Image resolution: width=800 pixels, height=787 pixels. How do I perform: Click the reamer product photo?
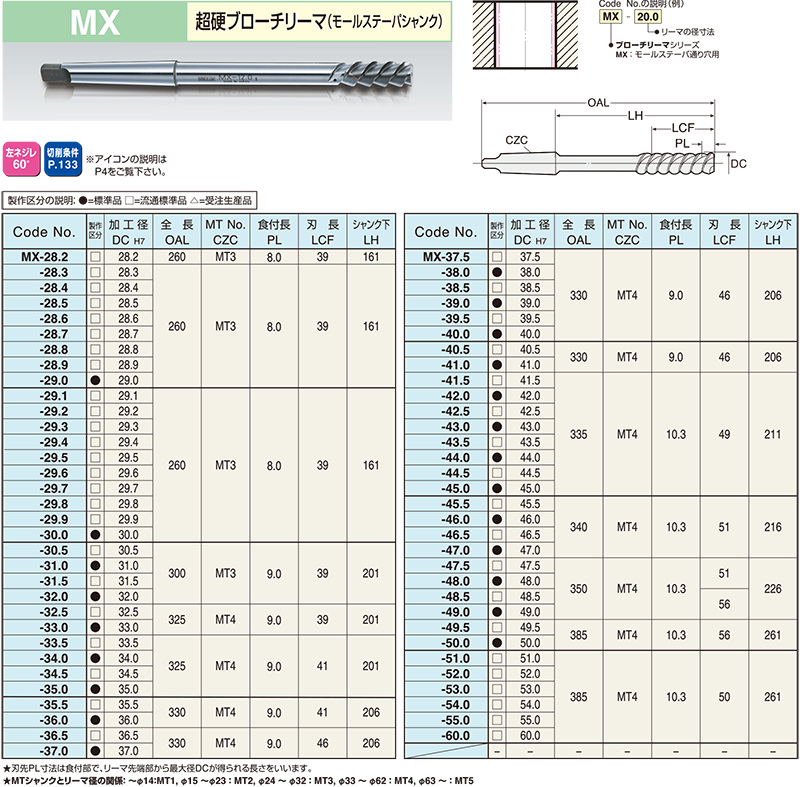[x=225, y=74]
